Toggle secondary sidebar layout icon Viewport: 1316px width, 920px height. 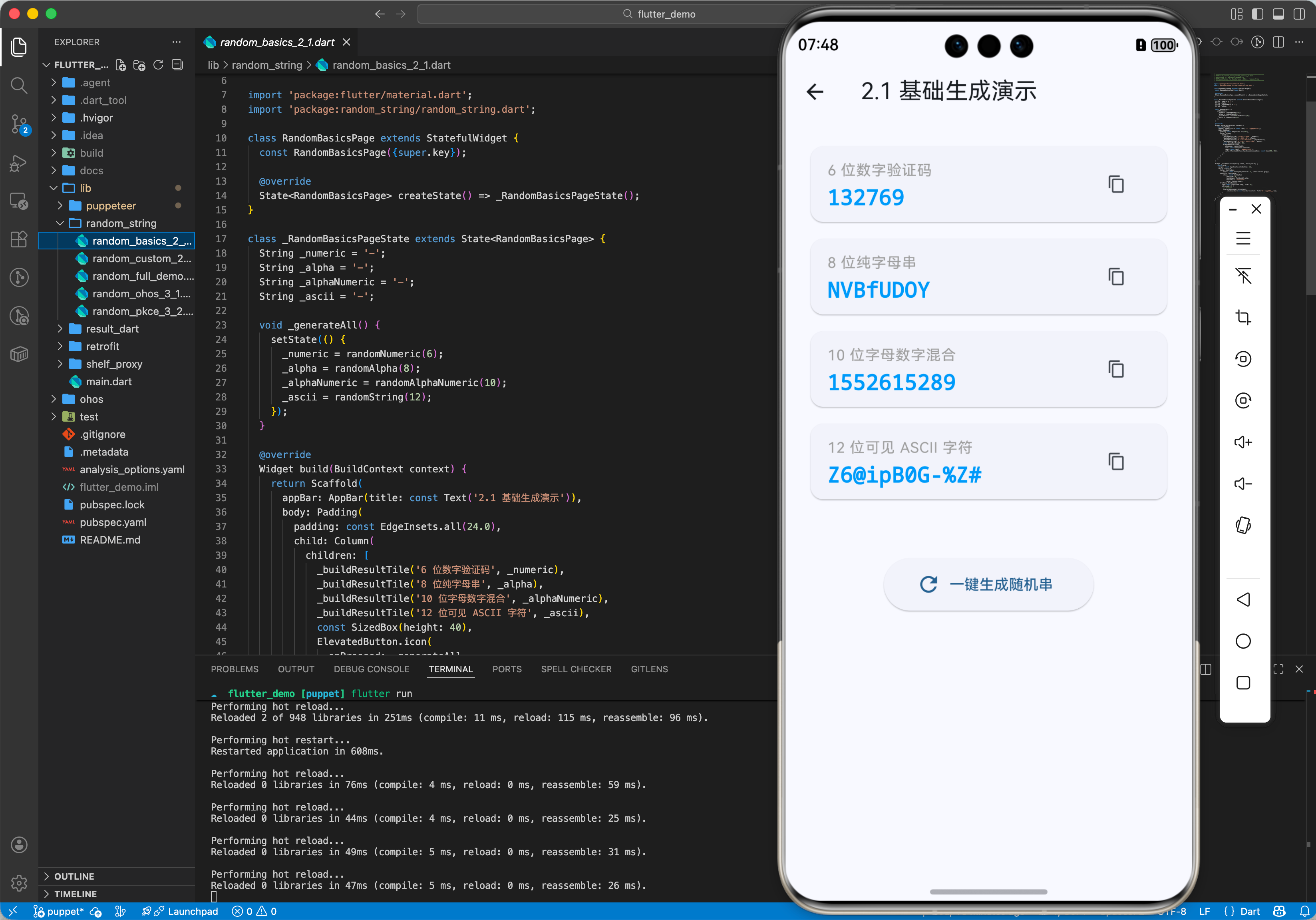click(x=1299, y=14)
